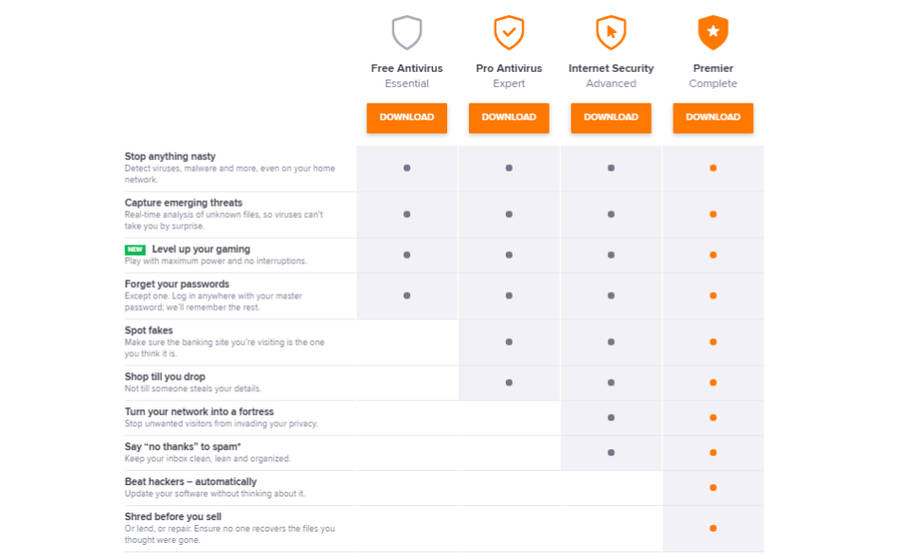
Task: Click Premier's orange dot for Shred before you sell
Action: click(713, 528)
